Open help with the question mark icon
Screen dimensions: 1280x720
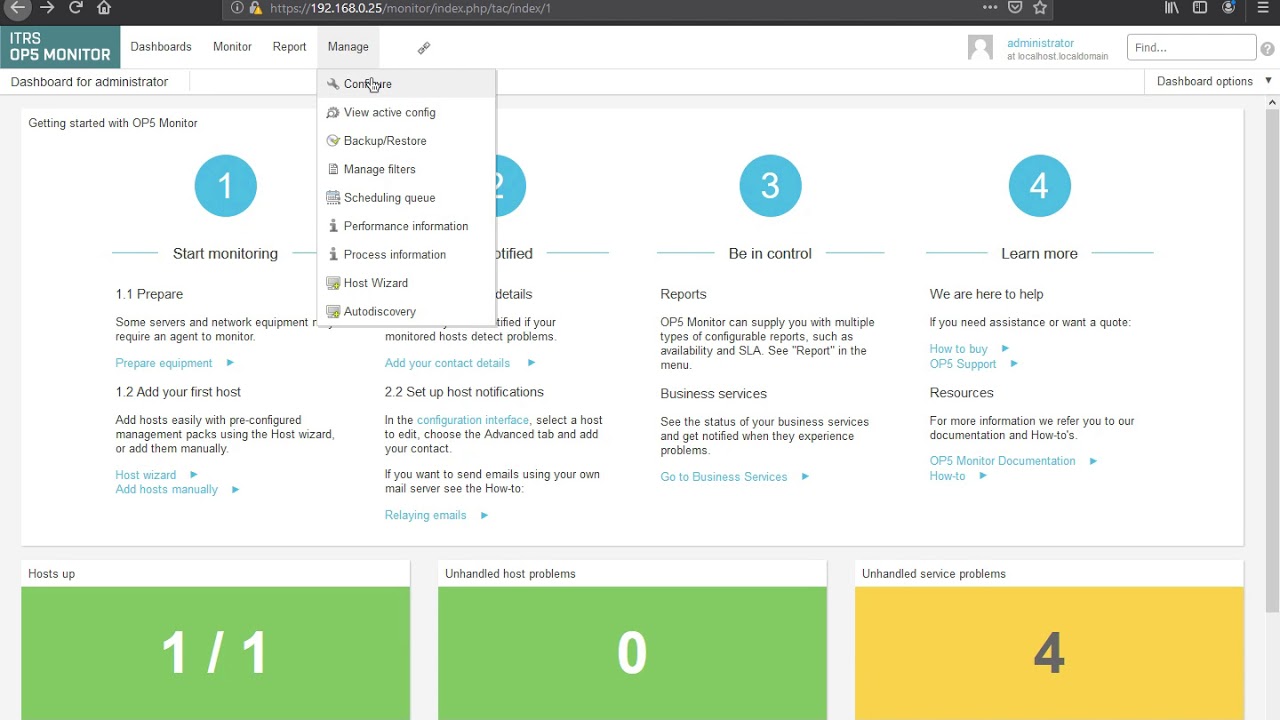point(1268,48)
